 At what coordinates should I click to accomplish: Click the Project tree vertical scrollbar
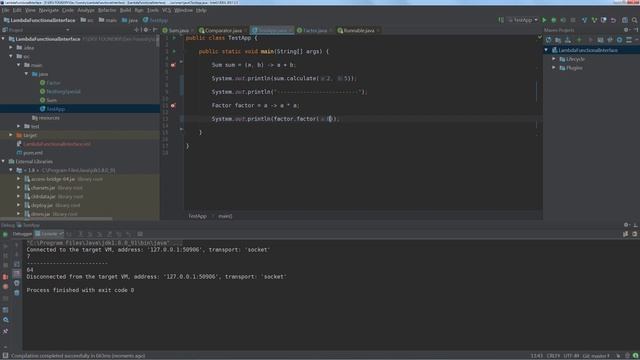pyautogui.click(x=158, y=42)
